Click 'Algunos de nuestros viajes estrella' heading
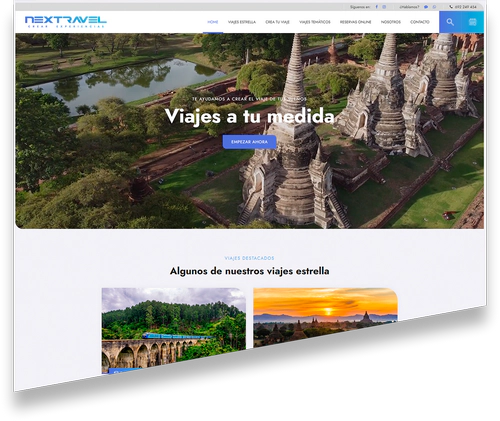The width and height of the screenshot is (500, 421). click(249, 271)
